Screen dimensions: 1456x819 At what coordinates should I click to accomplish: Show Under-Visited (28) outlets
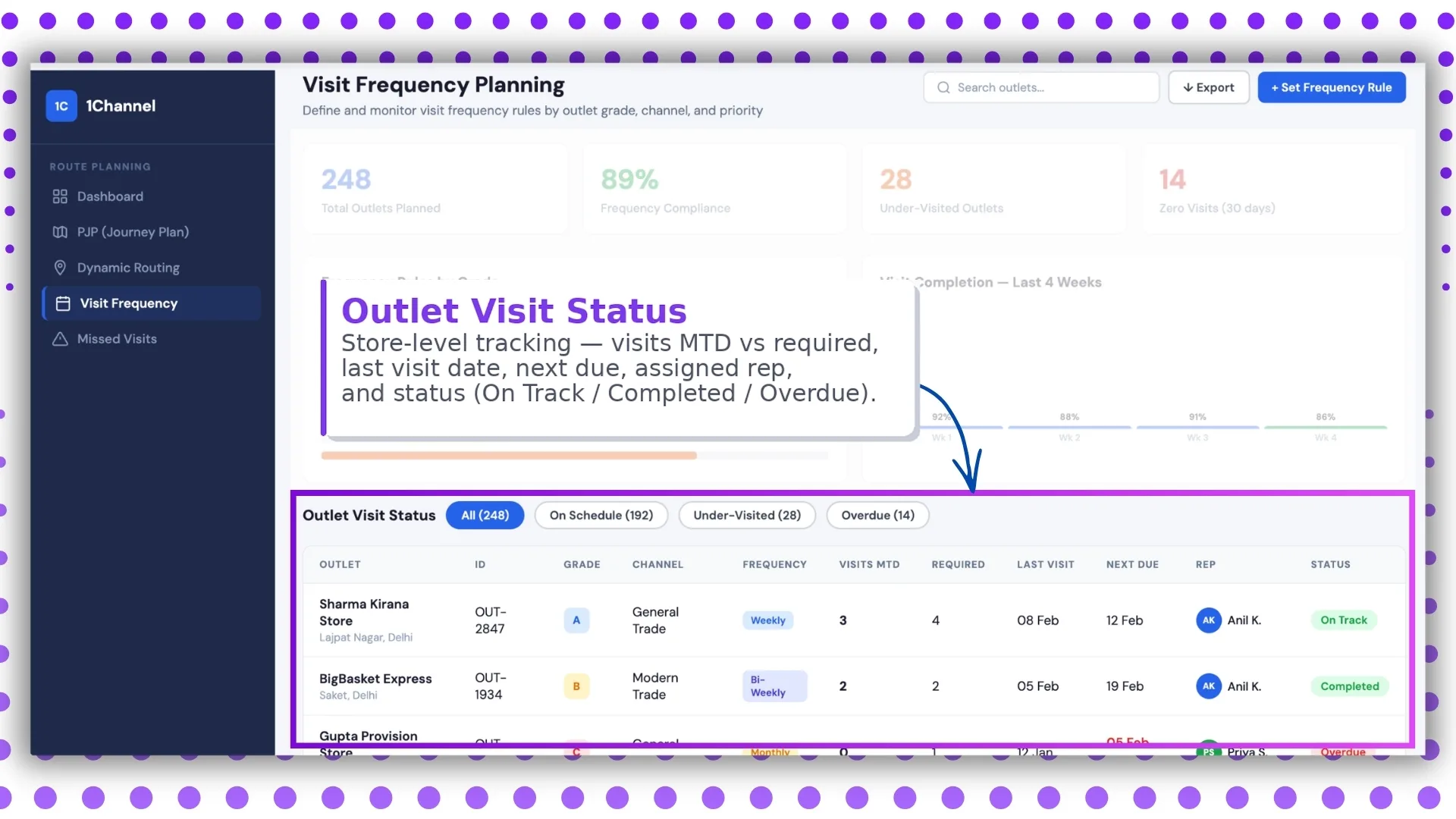pyautogui.click(x=746, y=516)
